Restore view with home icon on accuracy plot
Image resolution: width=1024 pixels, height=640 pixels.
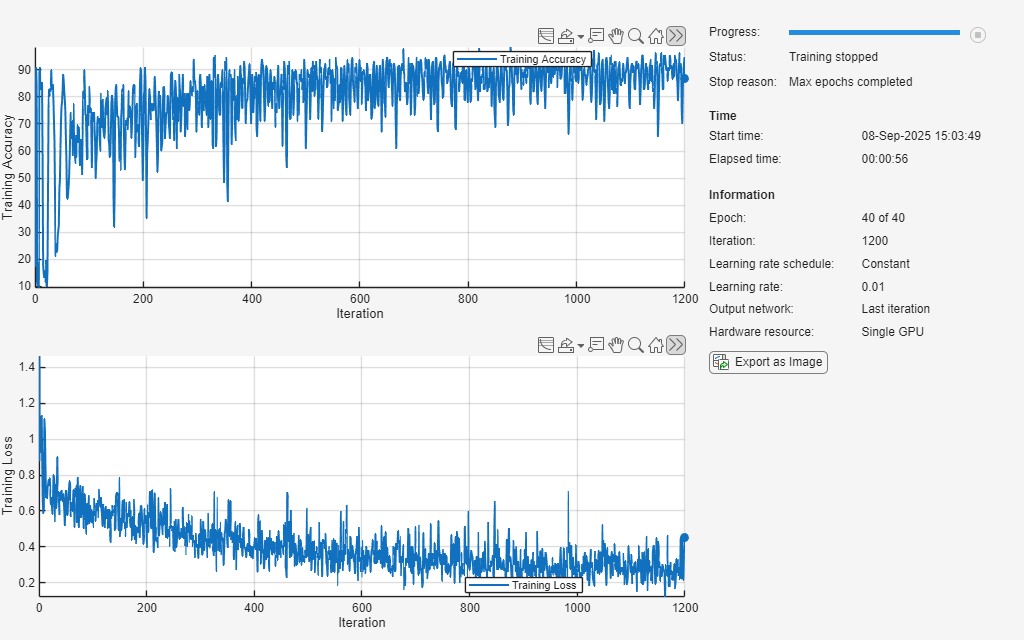[x=656, y=36]
